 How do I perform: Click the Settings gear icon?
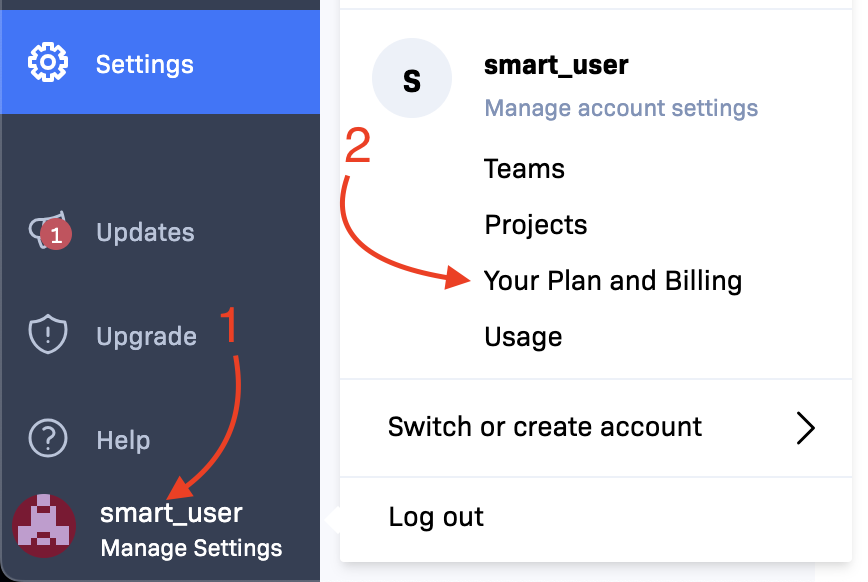tap(48, 63)
